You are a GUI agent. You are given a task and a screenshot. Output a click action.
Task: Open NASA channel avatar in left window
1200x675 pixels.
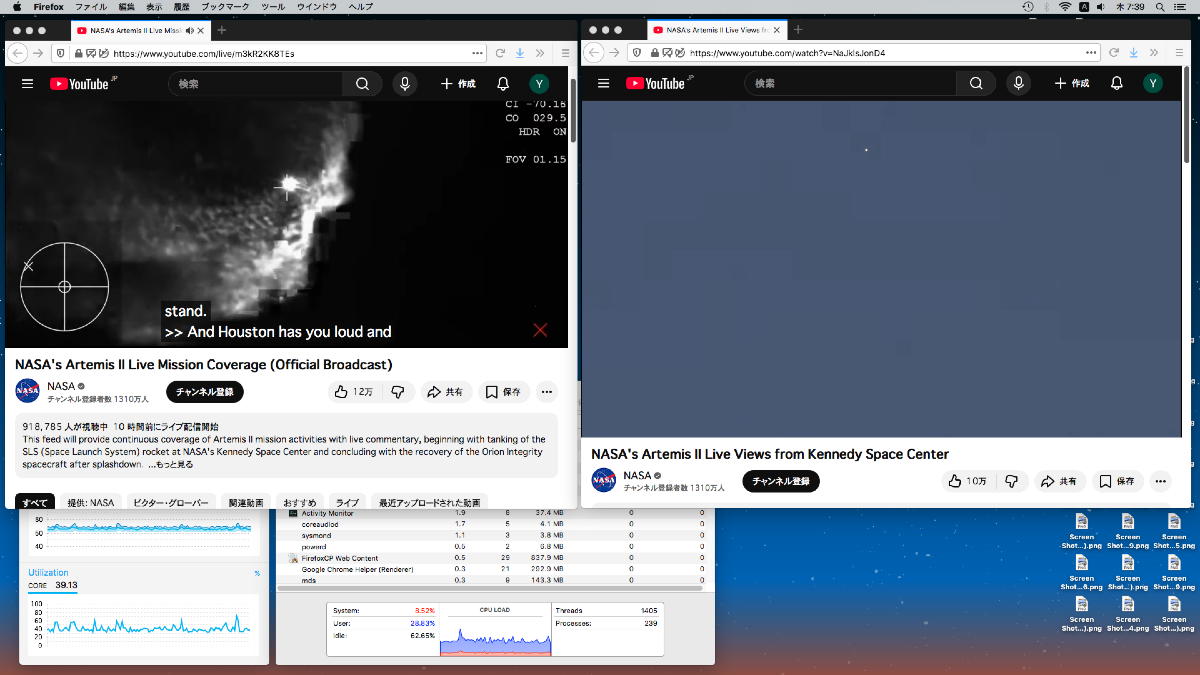27,391
